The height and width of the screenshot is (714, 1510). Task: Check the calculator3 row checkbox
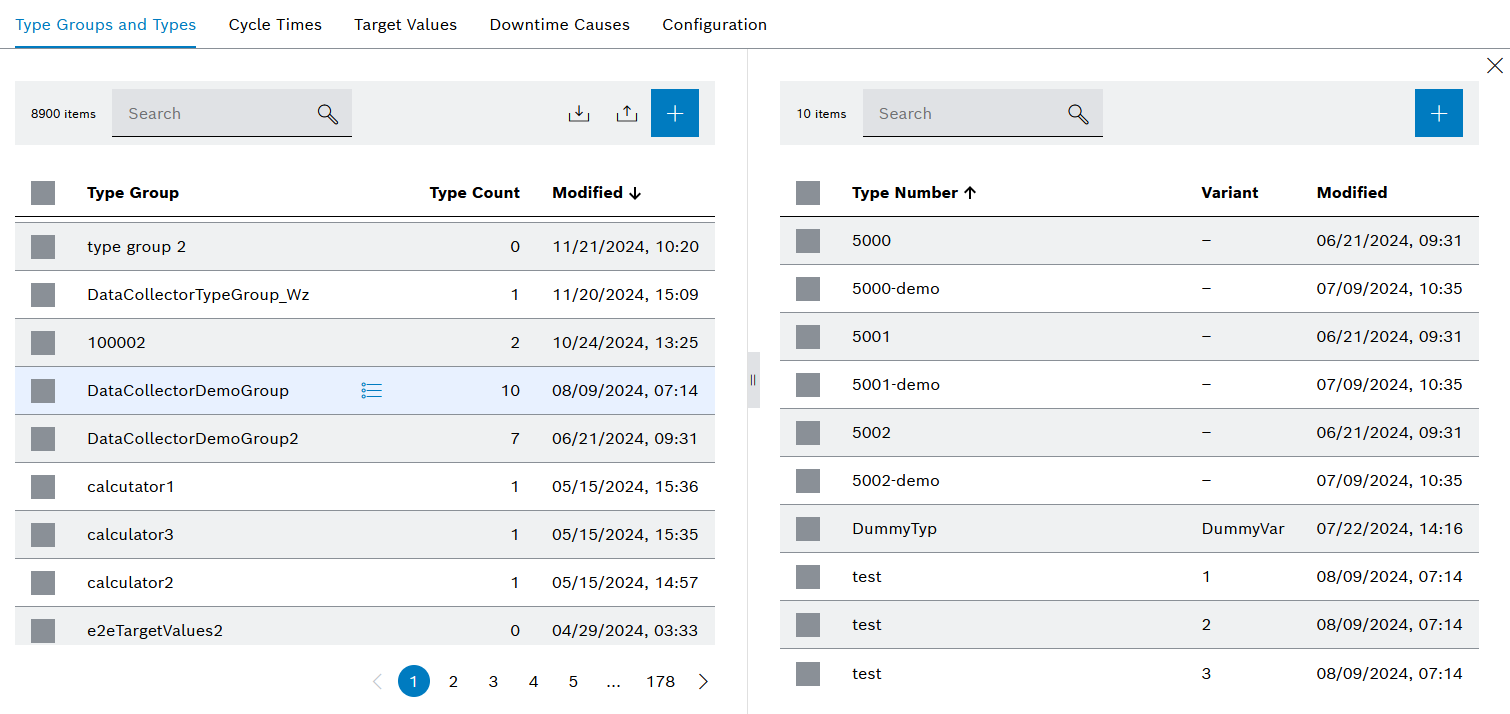tap(43, 535)
